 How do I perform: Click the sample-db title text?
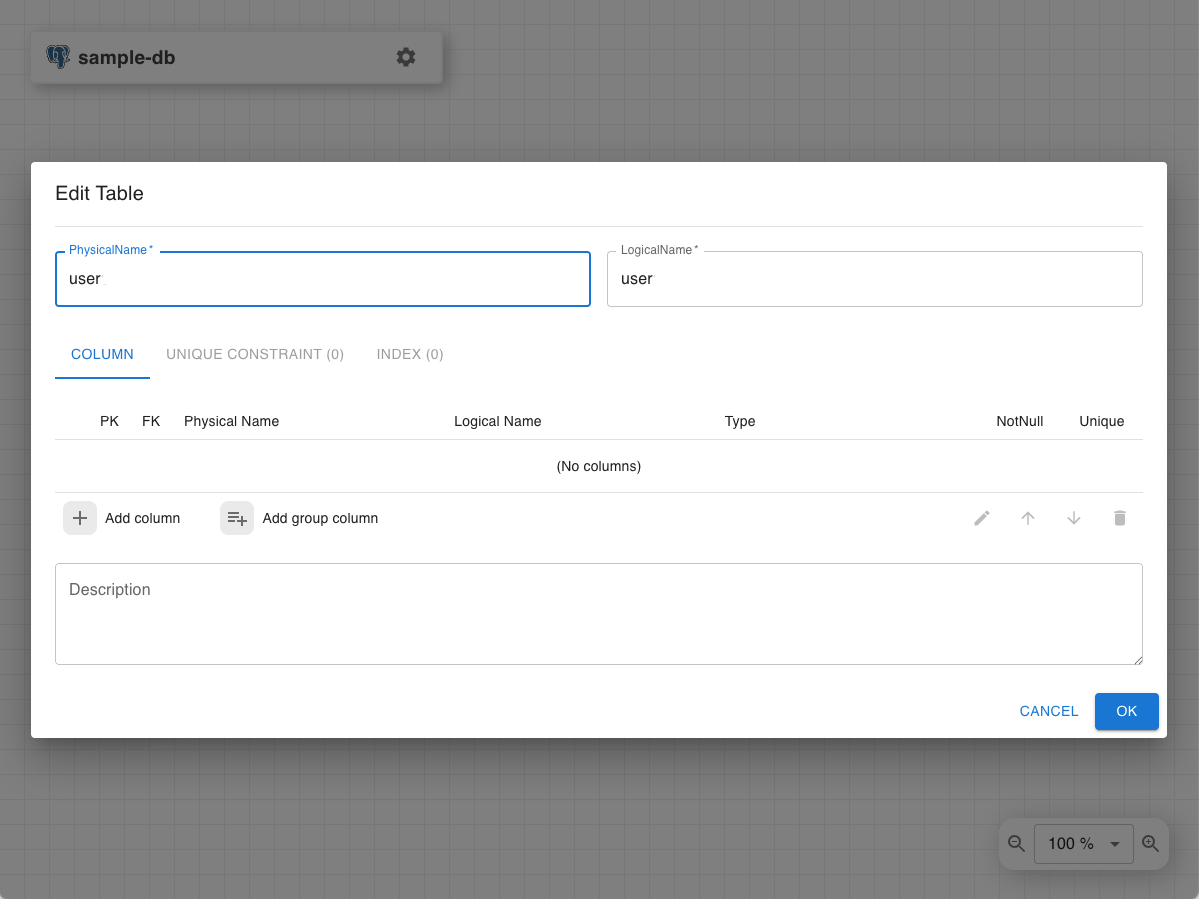126,57
